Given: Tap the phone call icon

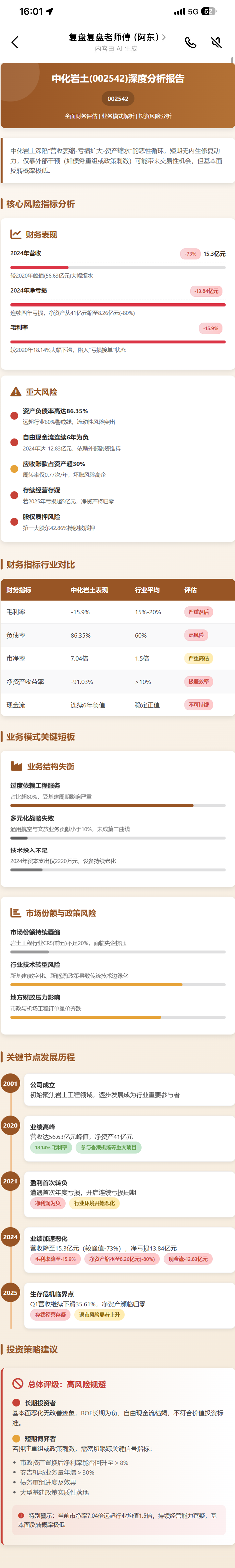Looking at the screenshot, I should point(191,42).
